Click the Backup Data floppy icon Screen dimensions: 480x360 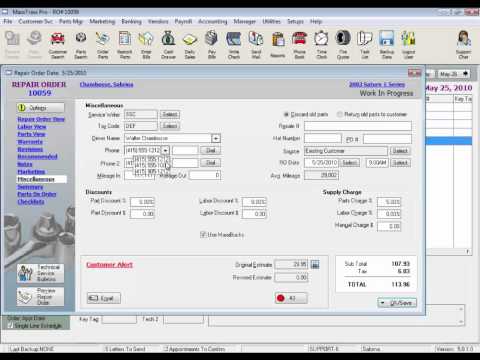pos(387,45)
